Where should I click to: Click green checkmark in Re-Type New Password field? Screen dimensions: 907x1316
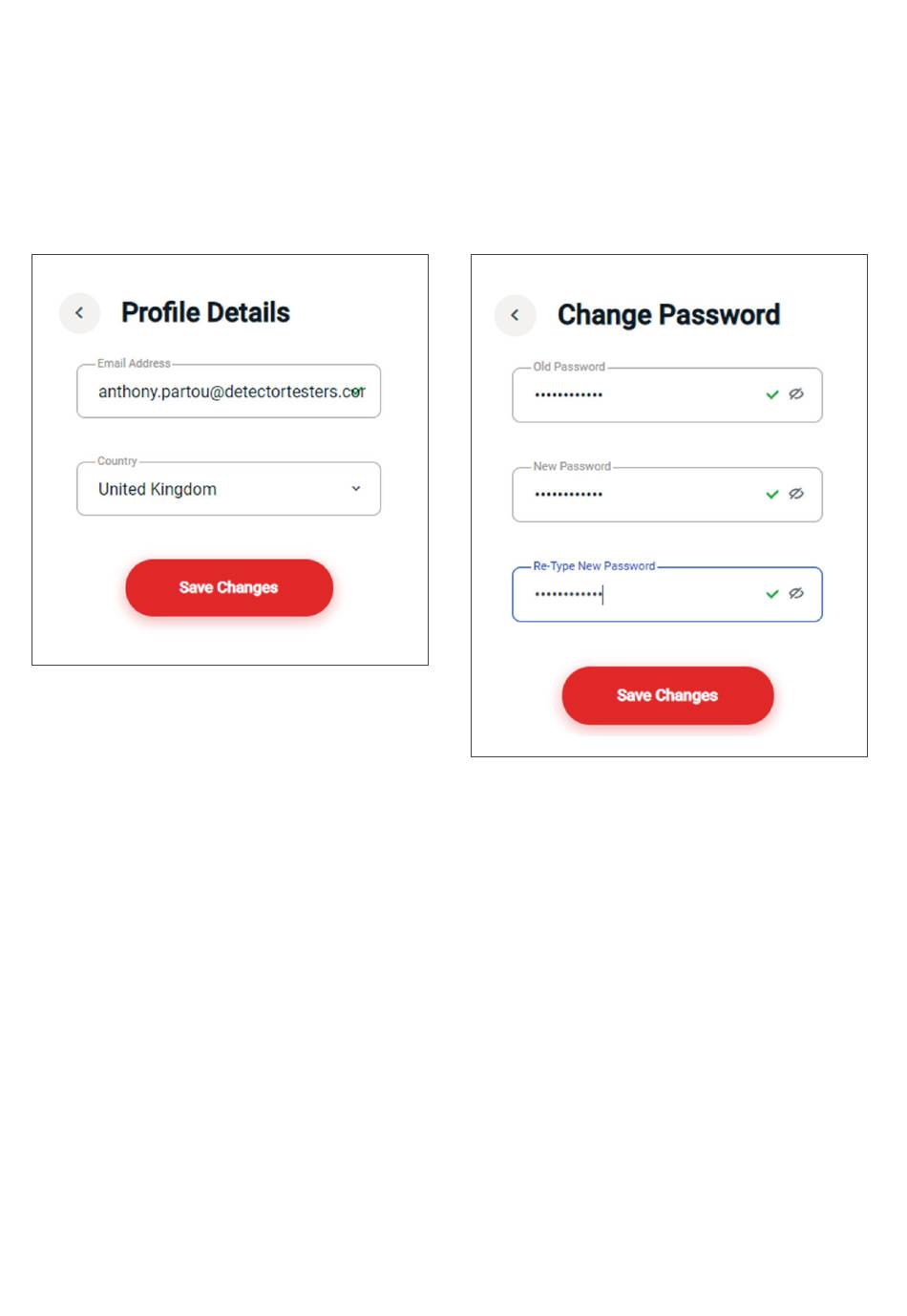coord(772,594)
